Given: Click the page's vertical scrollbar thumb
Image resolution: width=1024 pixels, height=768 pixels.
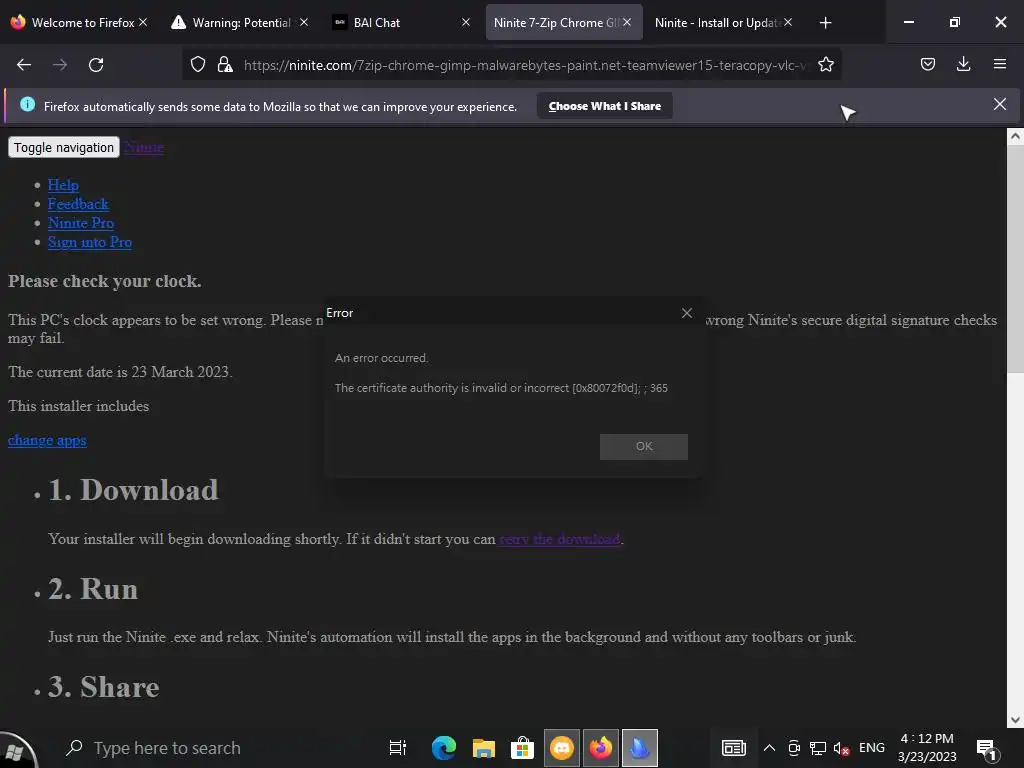Looking at the screenshot, I should point(1015,260).
